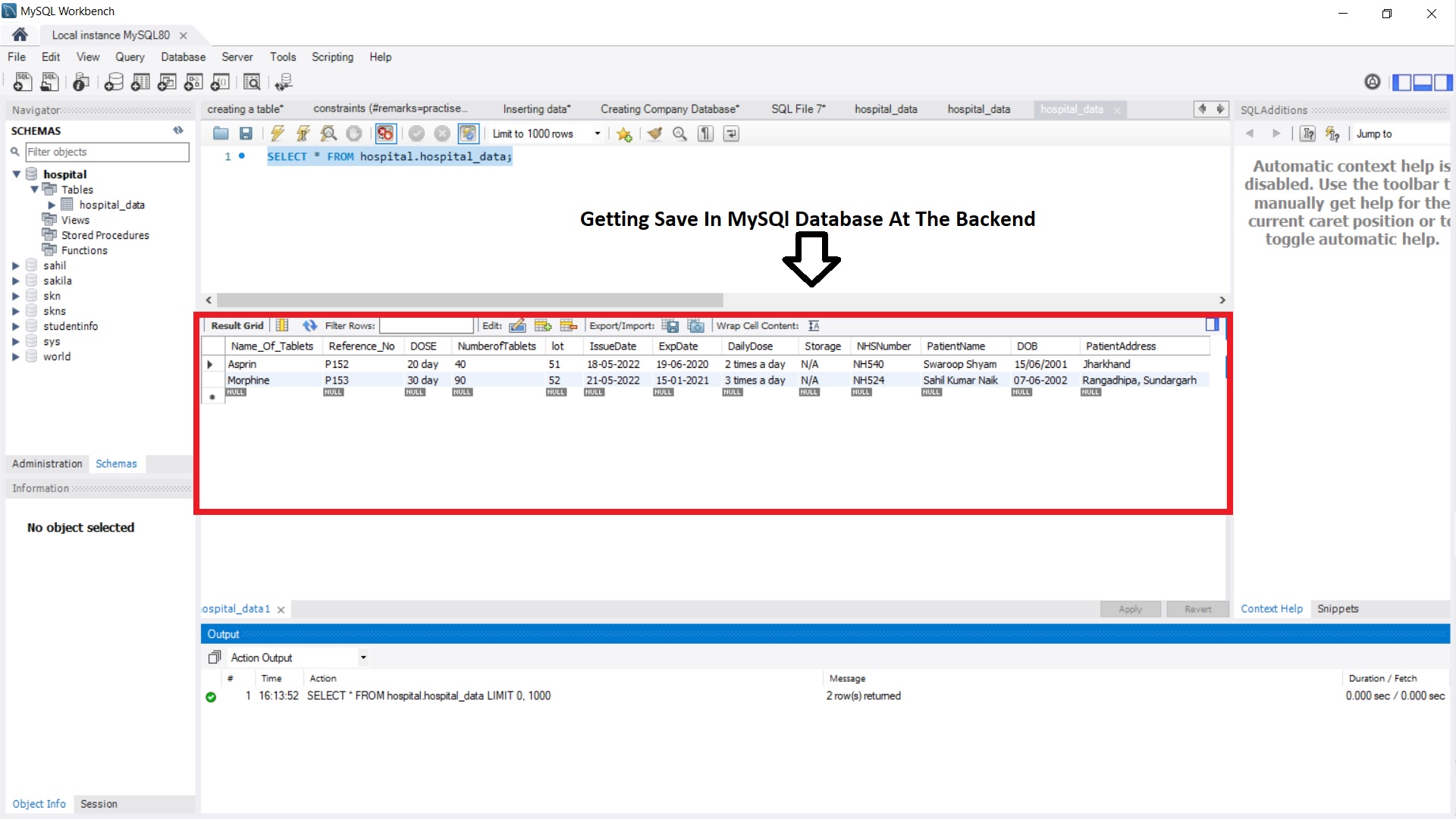Open the Database menu
This screenshot has width=1456, height=819.
(x=183, y=57)
